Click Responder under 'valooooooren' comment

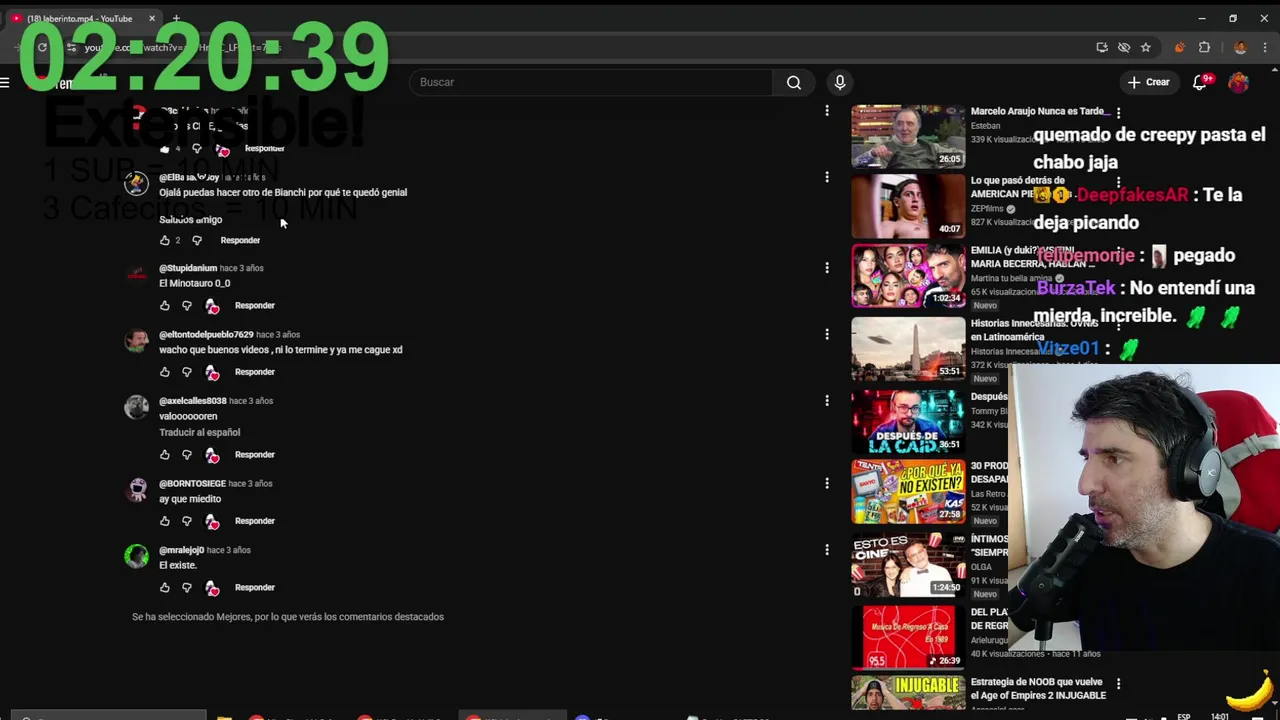coord(254,455)
